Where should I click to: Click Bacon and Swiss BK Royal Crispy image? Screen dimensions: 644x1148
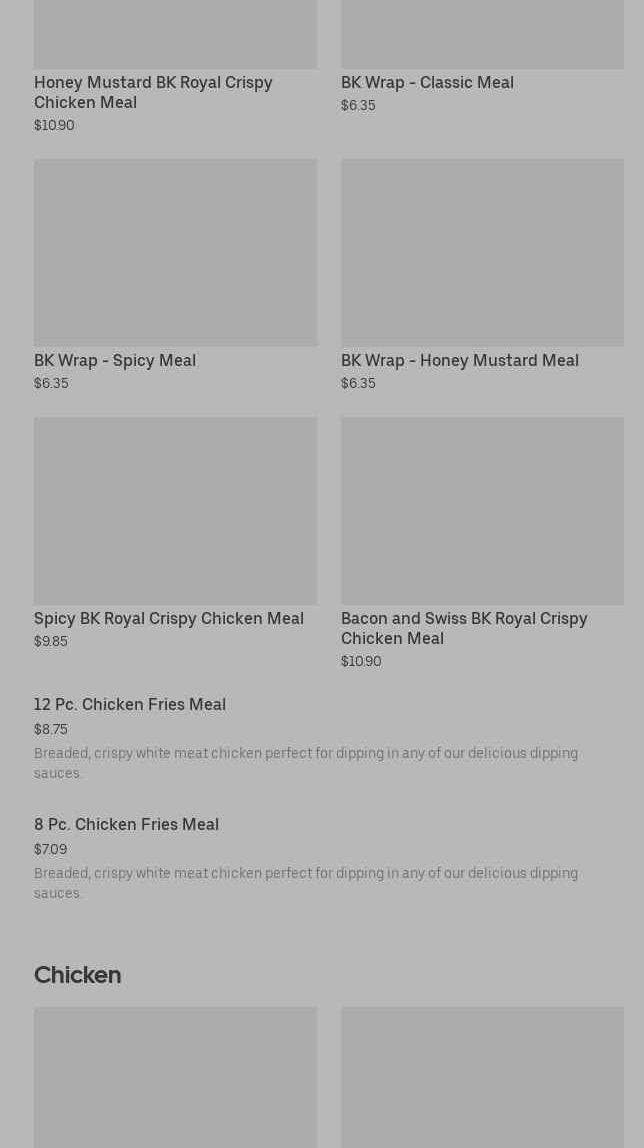482,511
